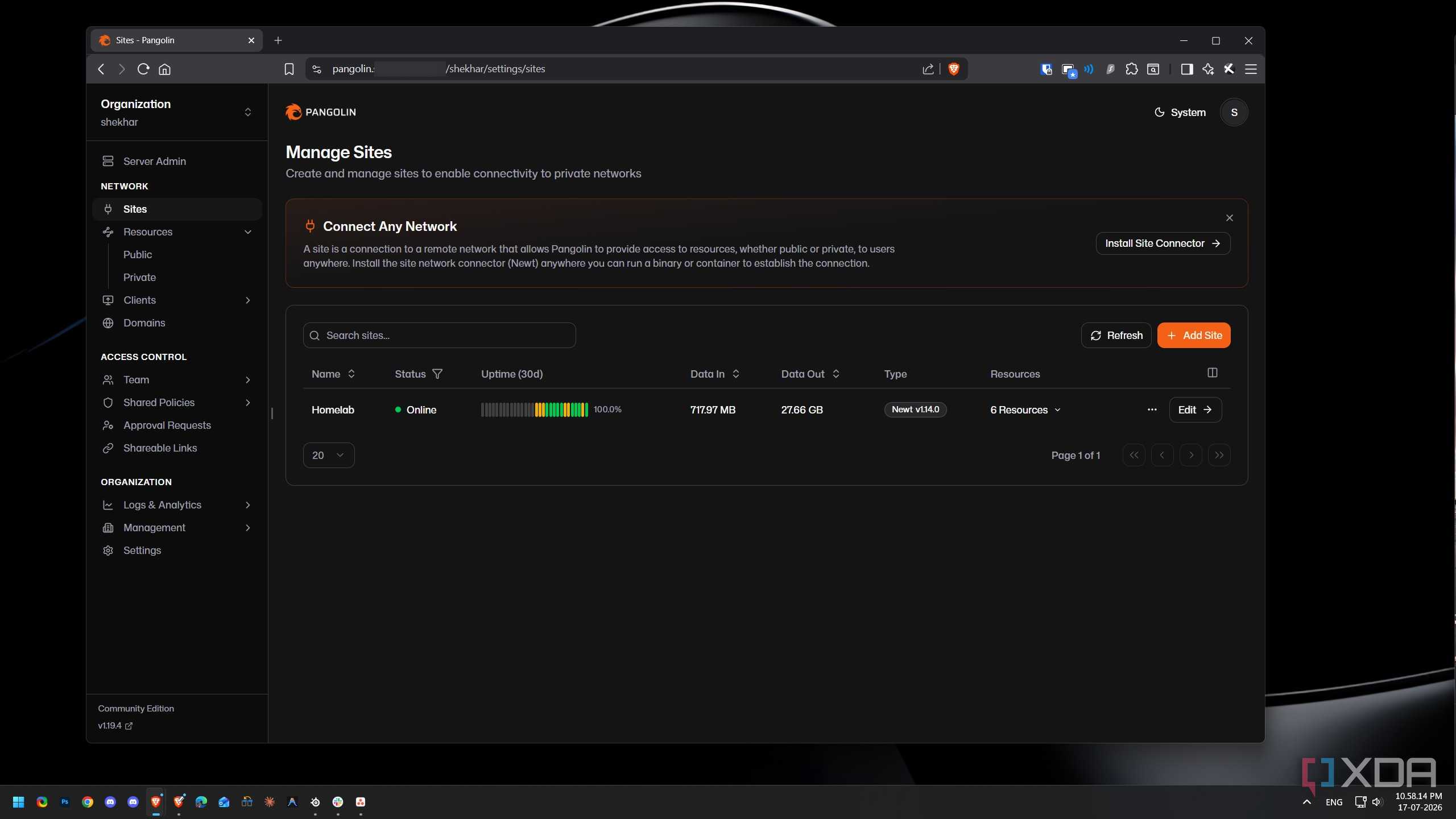Close the Sites - Pangolin tab
This screenshot has width=1456, height=819.
tap(251, 40)
